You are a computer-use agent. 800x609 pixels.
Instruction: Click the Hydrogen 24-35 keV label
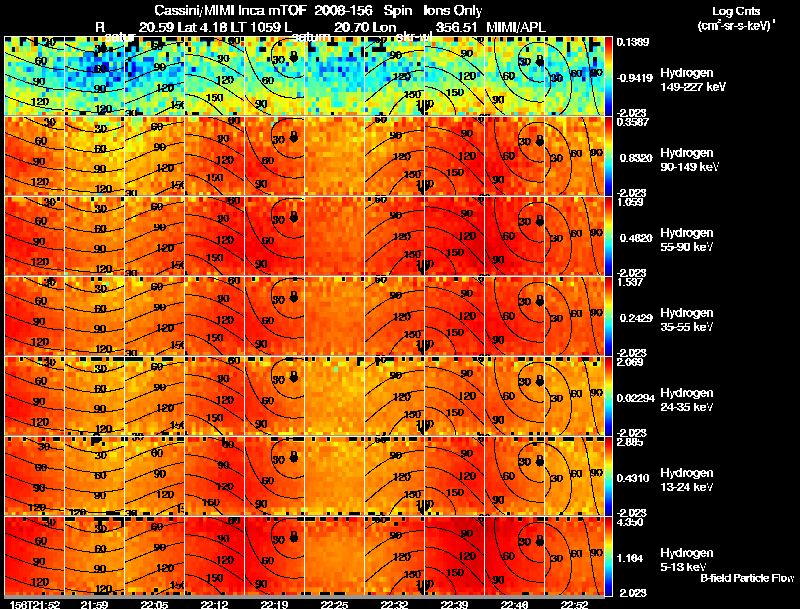point(687,400)
